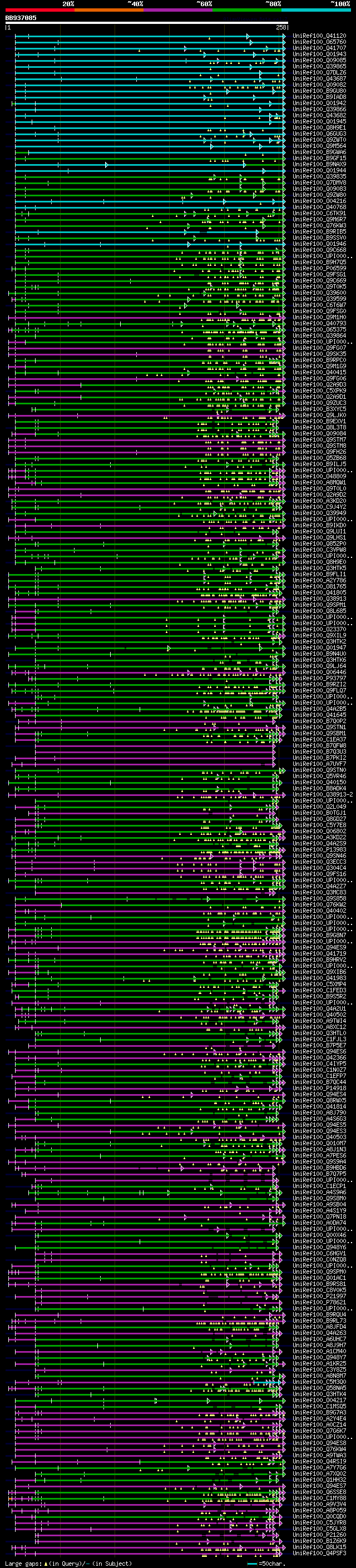Click the UniRef100_Q9M564 entry

[x=319, y=146]
